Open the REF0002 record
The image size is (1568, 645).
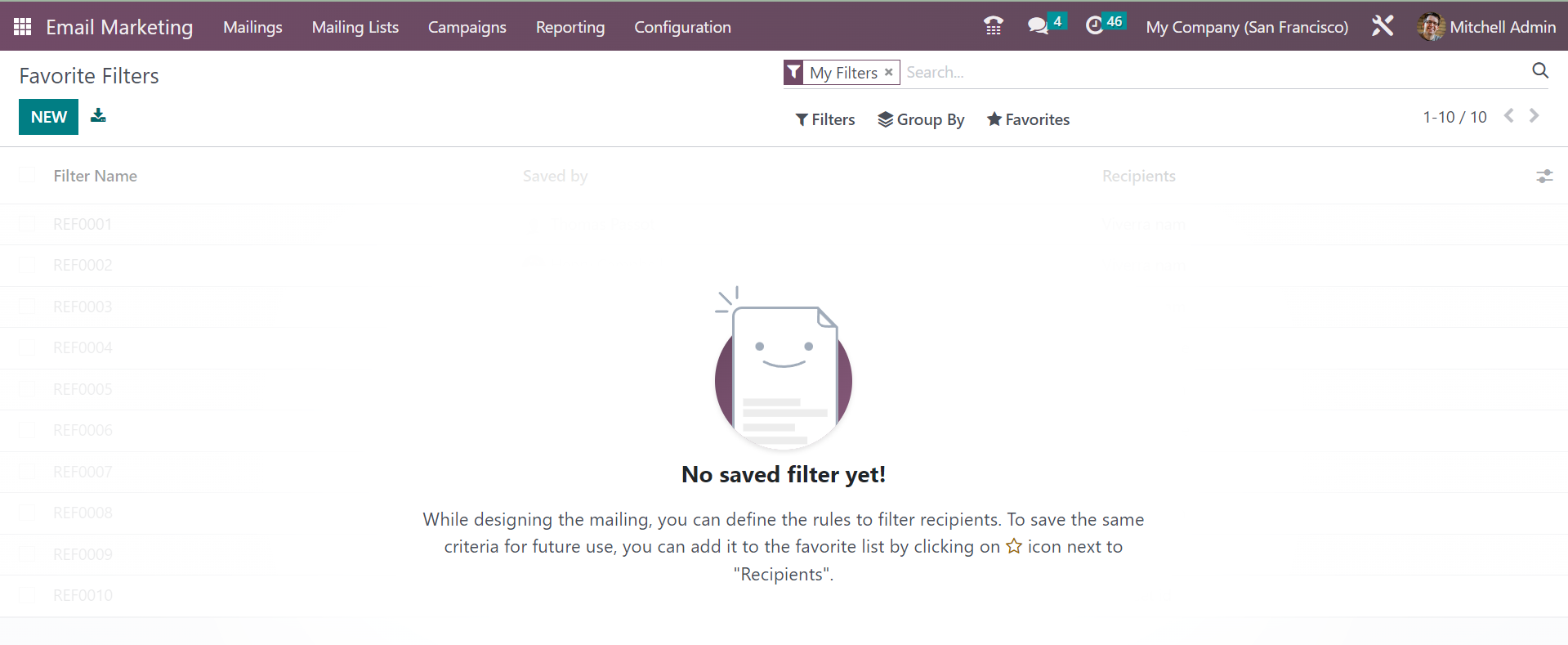[83, 265]
